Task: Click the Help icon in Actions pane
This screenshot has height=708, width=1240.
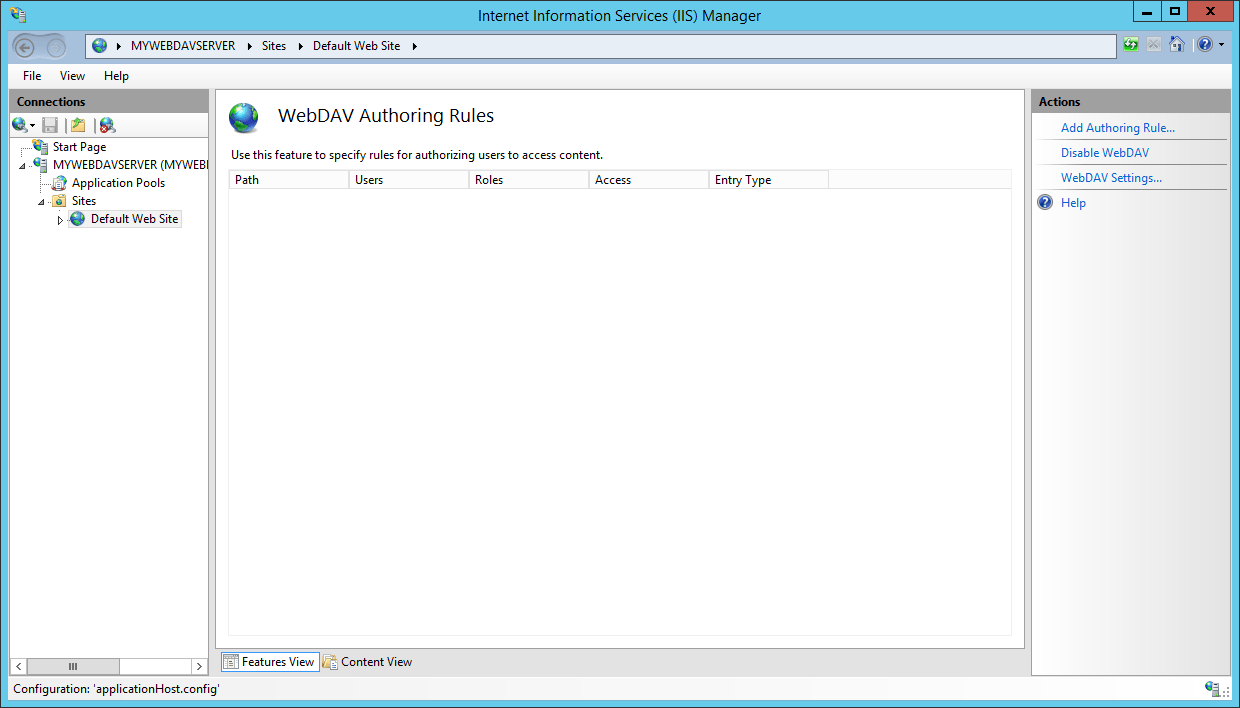Action: (1045, 202)
